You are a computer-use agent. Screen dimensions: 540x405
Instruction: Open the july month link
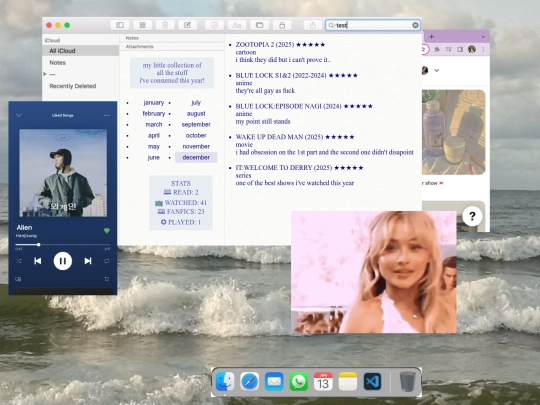click(x=196, y=103)
